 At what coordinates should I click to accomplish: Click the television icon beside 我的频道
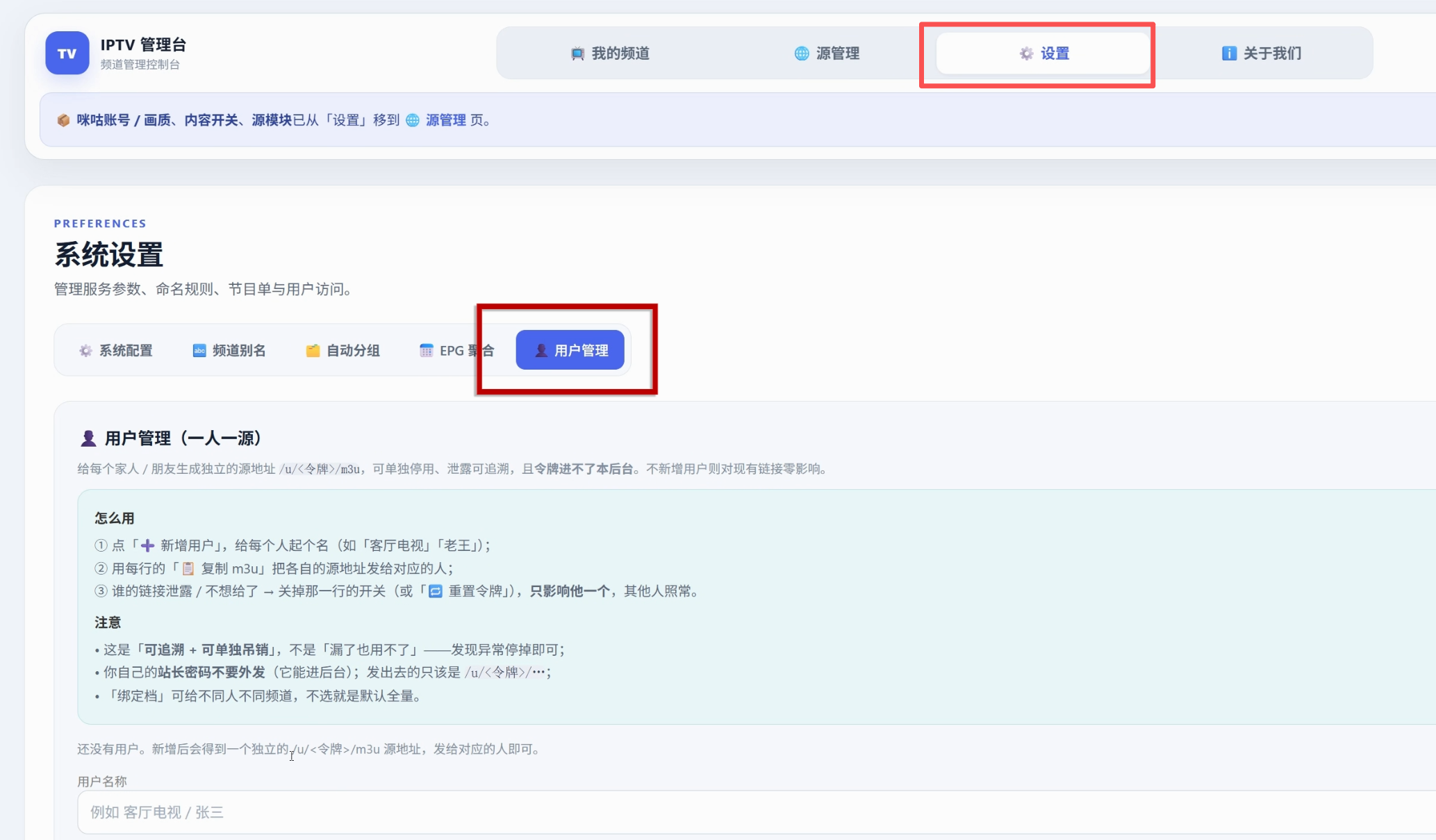coord(577,53)
